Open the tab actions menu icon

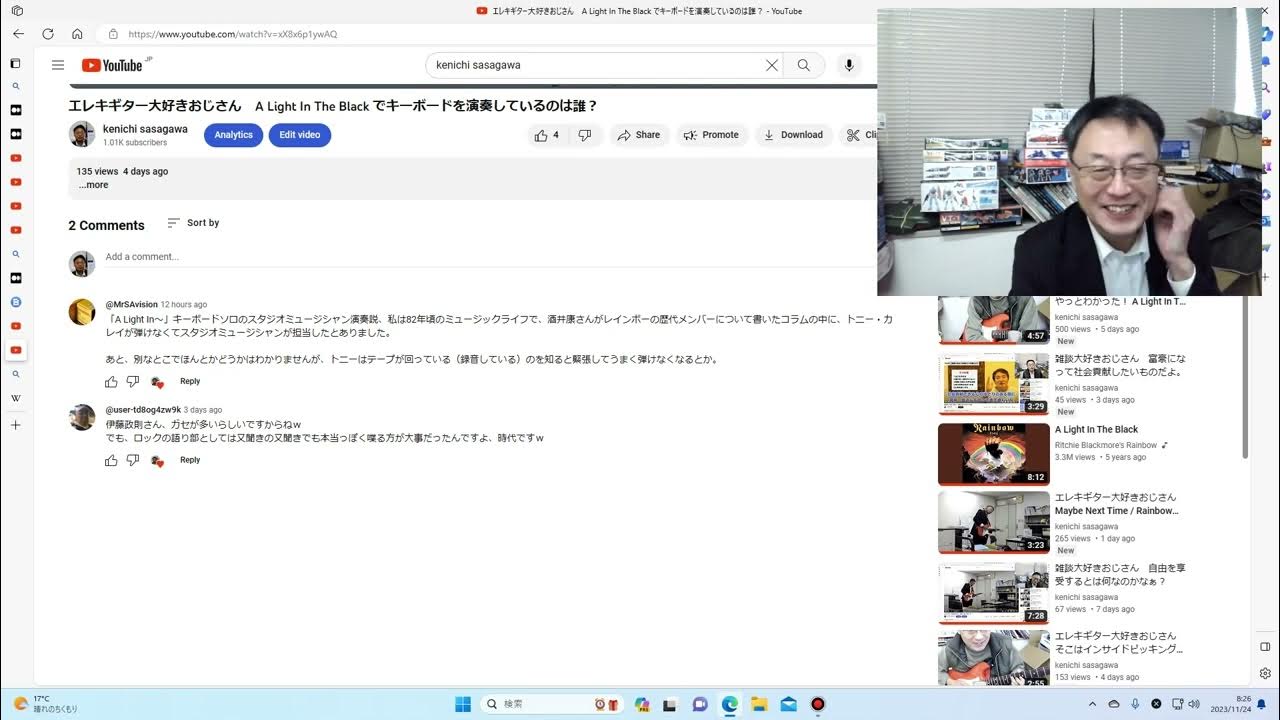16,11
